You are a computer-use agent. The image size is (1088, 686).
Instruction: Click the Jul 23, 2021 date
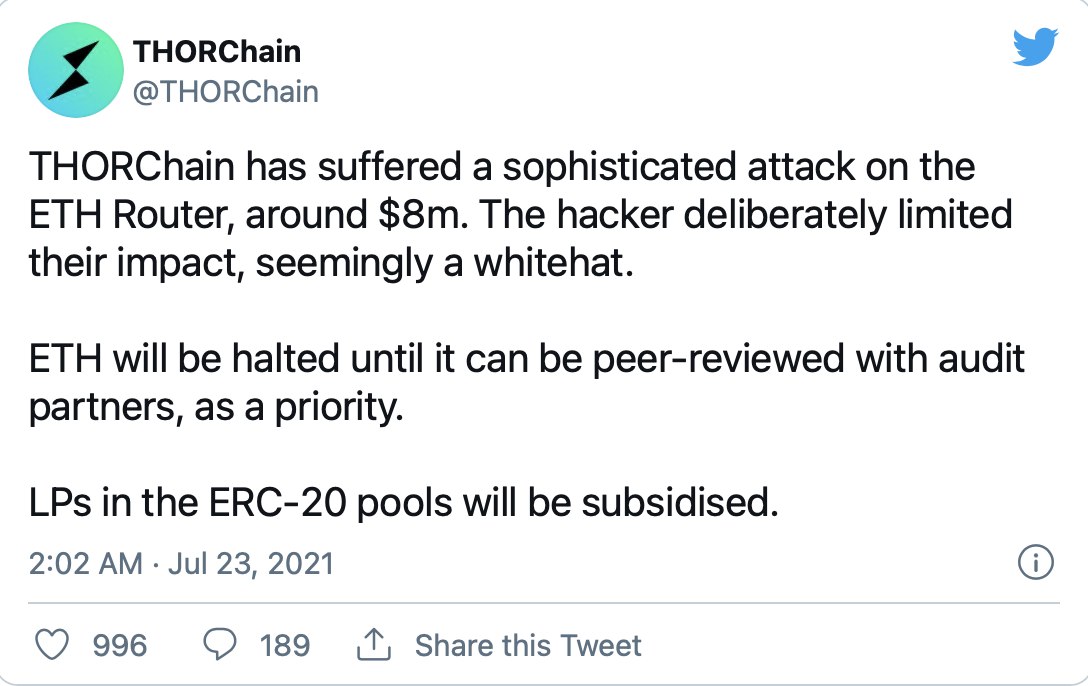pyautogui.click(x=250, y=563)
